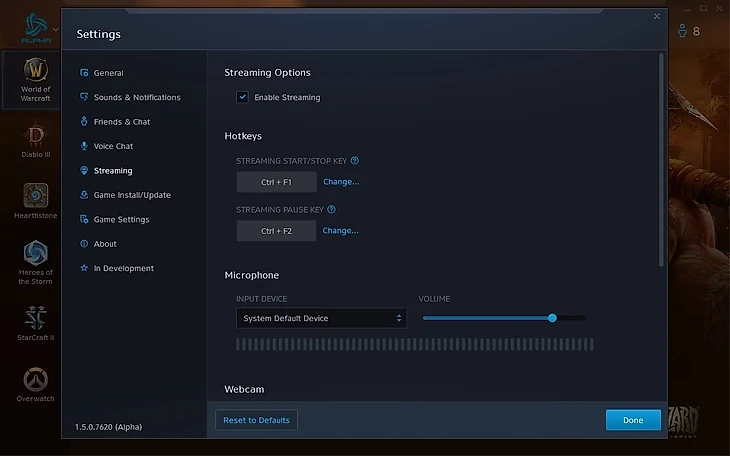Image resolution: width=730 pixels, height=456 pixels.
Task: Open StarCraft II game icon
Action: coord(36,318)
